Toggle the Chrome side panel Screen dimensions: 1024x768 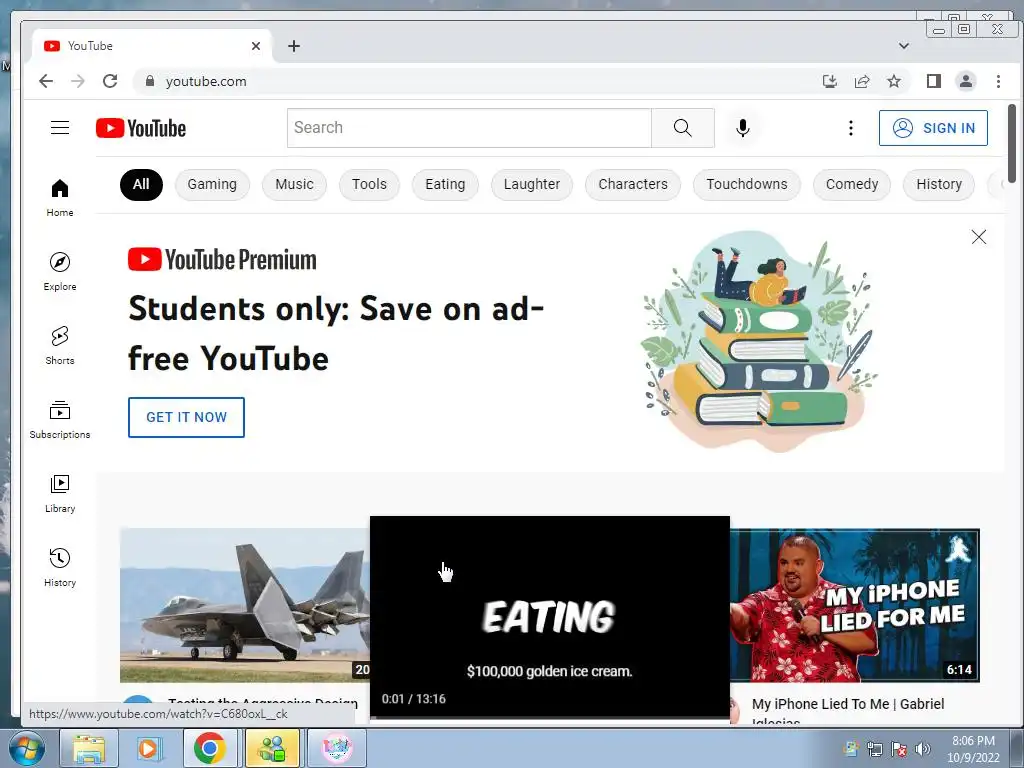pos(934,81)
